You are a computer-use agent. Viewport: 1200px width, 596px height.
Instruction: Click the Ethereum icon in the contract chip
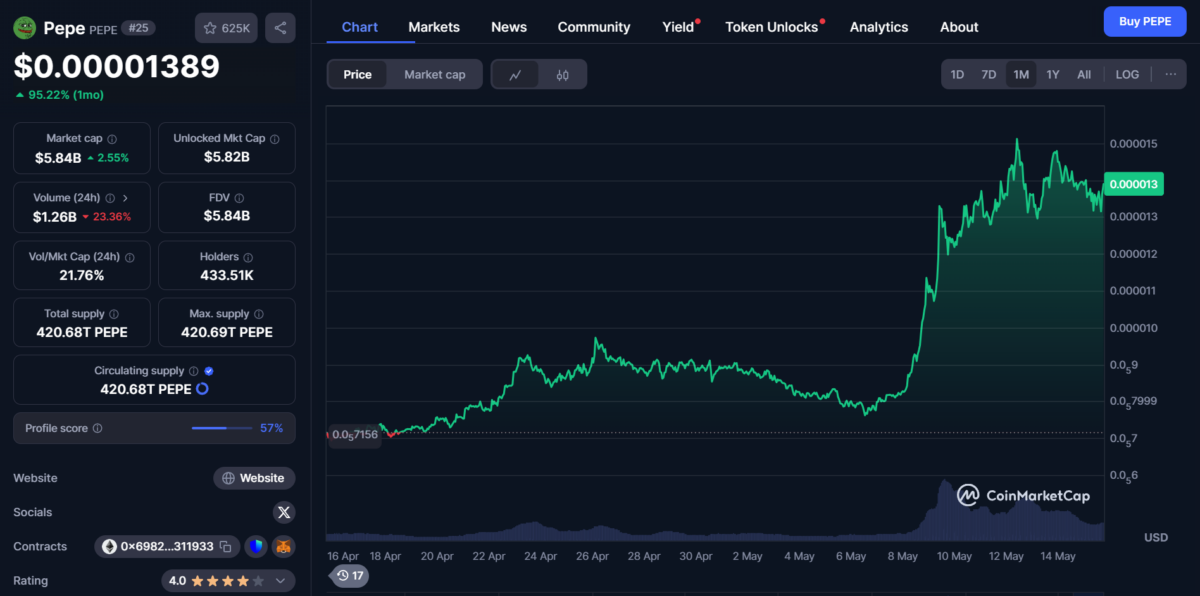(109, 546)
